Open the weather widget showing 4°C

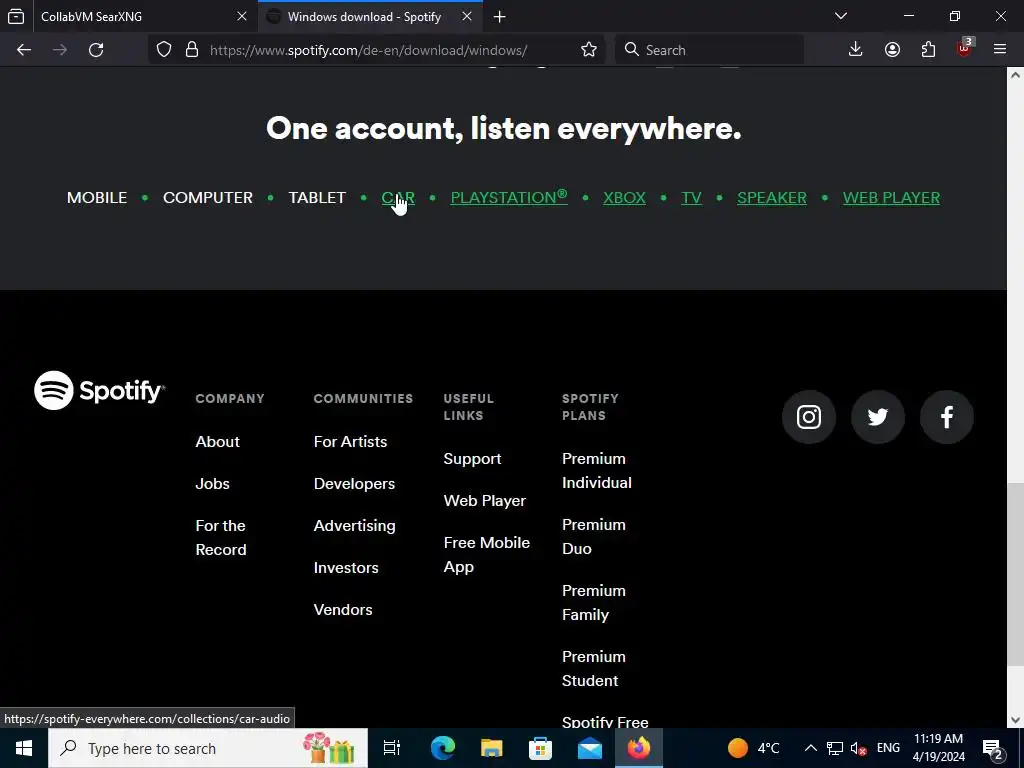click(x=754, y=748)
